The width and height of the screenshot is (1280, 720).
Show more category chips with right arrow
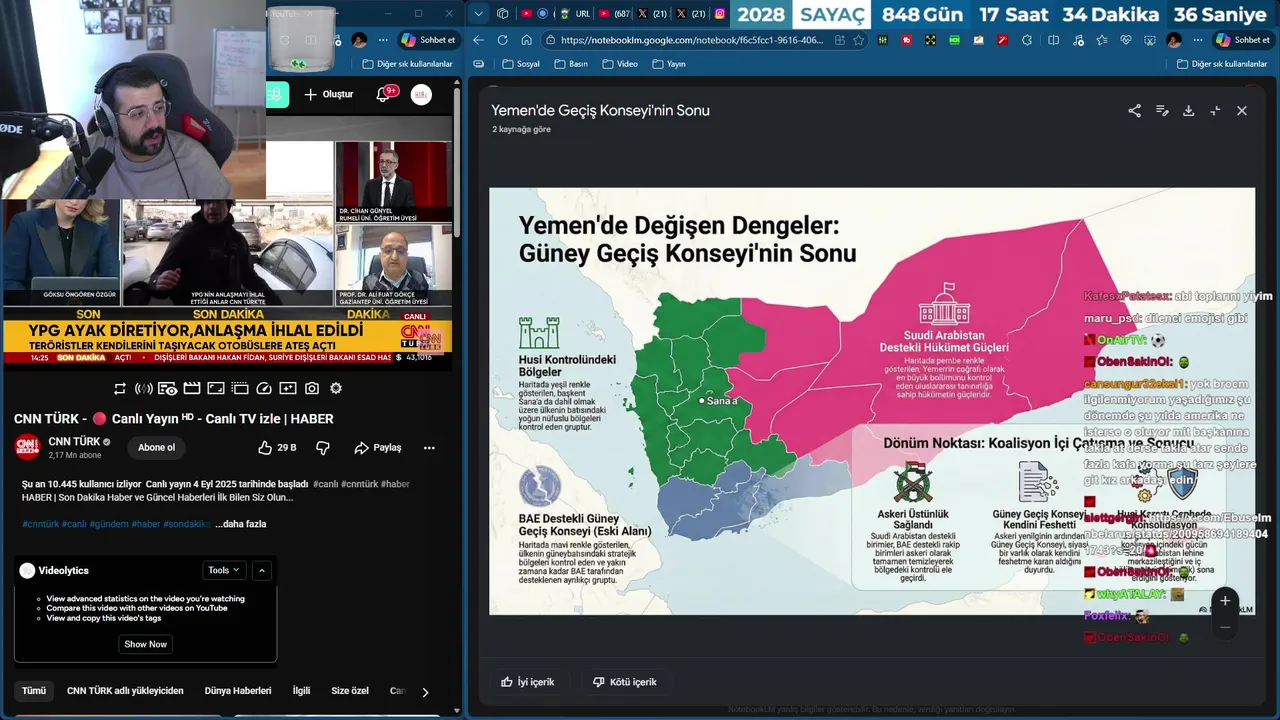[x=425, y=691]
